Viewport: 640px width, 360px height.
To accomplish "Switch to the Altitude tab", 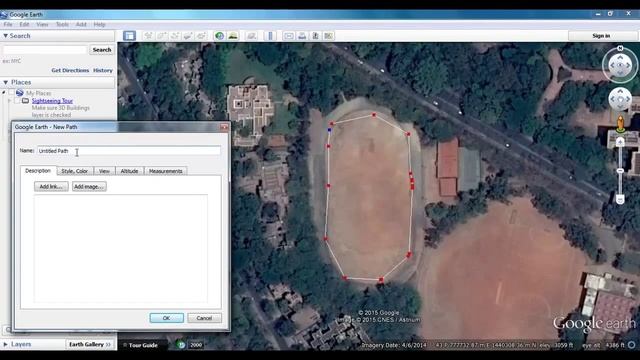I will [x=129, y=171].
